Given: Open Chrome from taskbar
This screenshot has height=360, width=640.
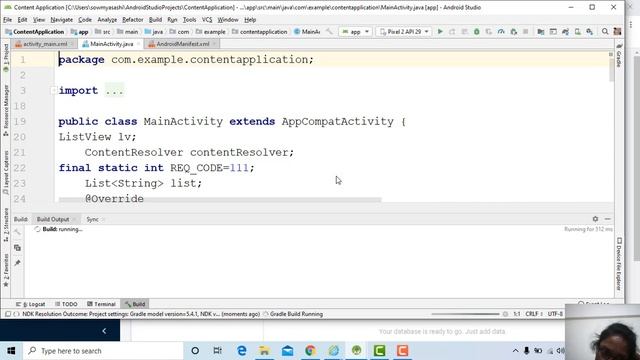Looking at the screenshot, I should click(x=310, y=351).
